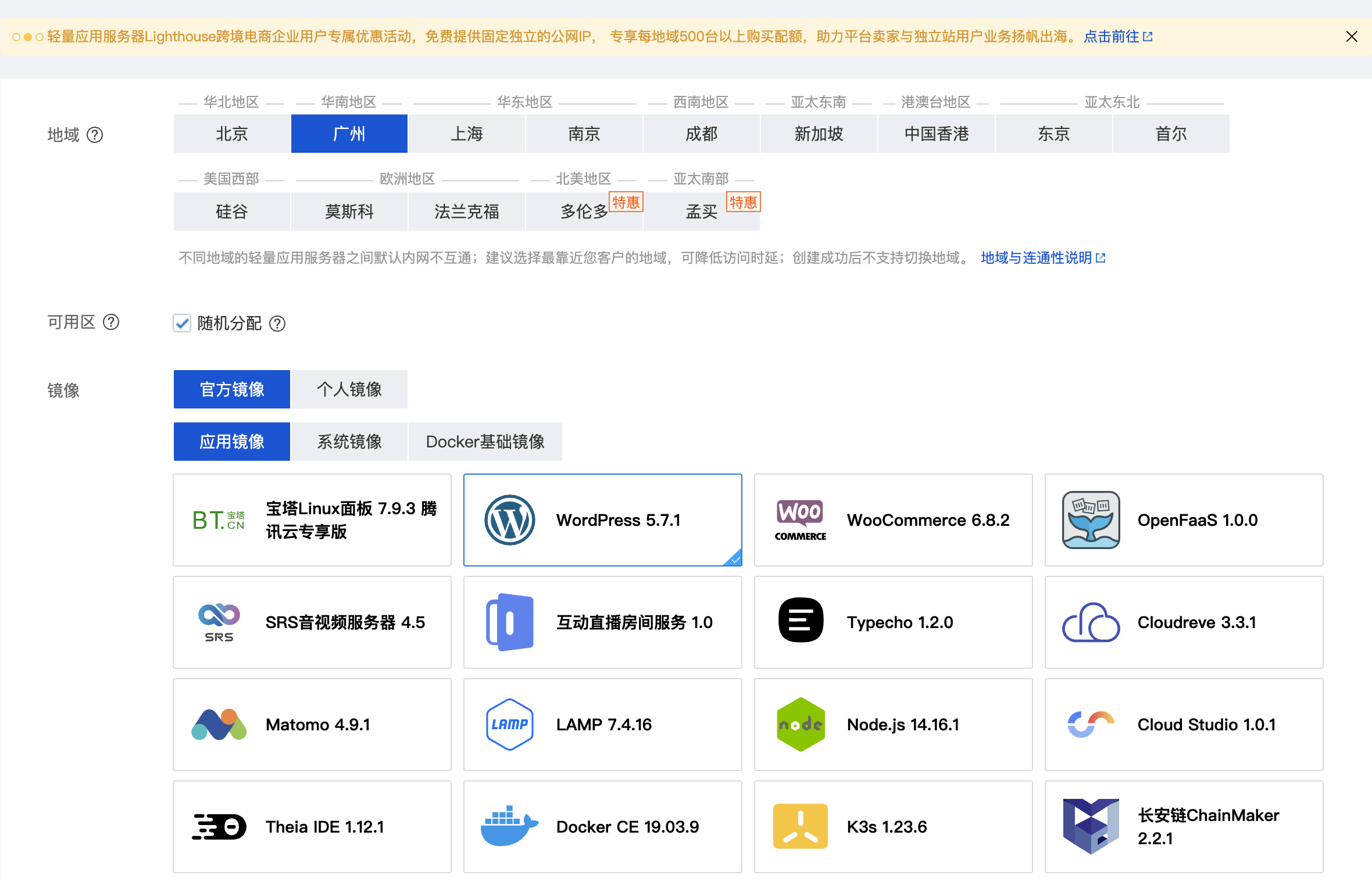Open help icon beside 随机分配
The image size is (1372, 882).
277,324
